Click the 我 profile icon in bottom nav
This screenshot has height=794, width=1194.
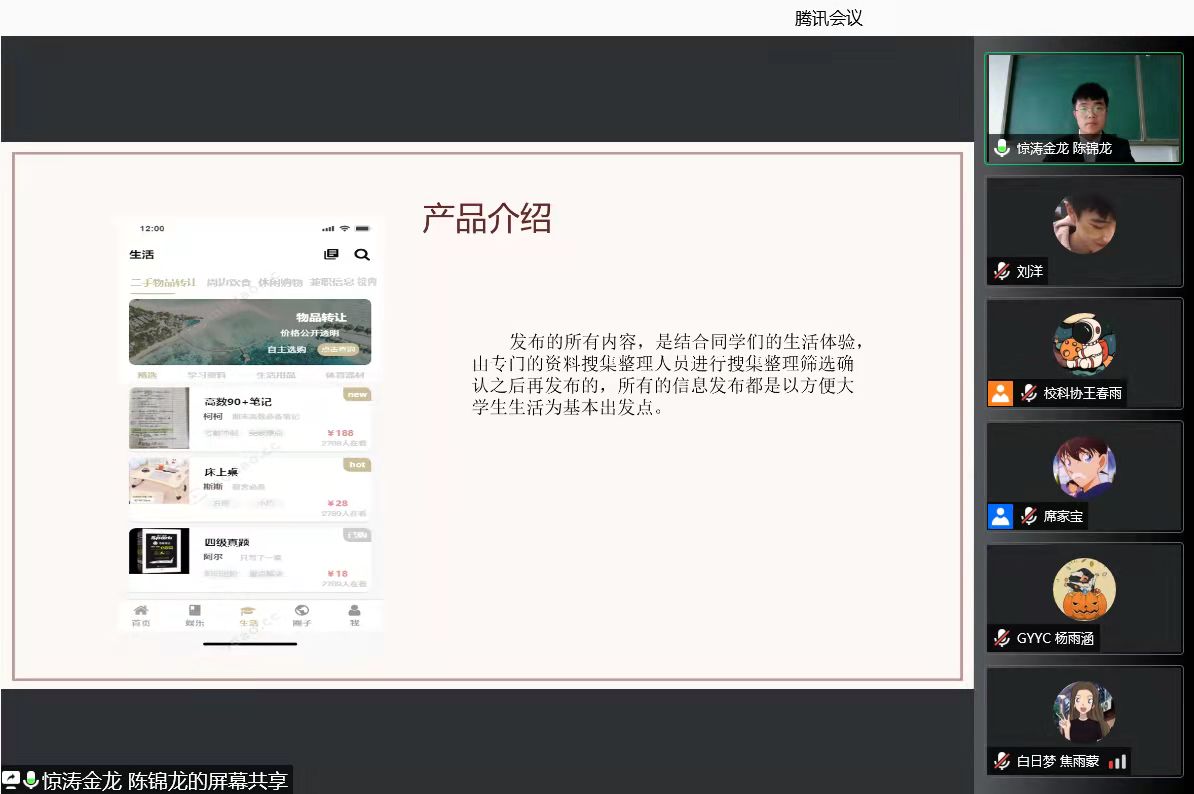point(354,611)
